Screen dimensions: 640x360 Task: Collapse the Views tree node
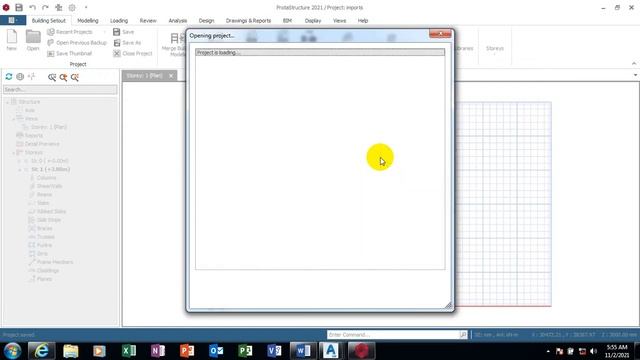pos(13,119)
